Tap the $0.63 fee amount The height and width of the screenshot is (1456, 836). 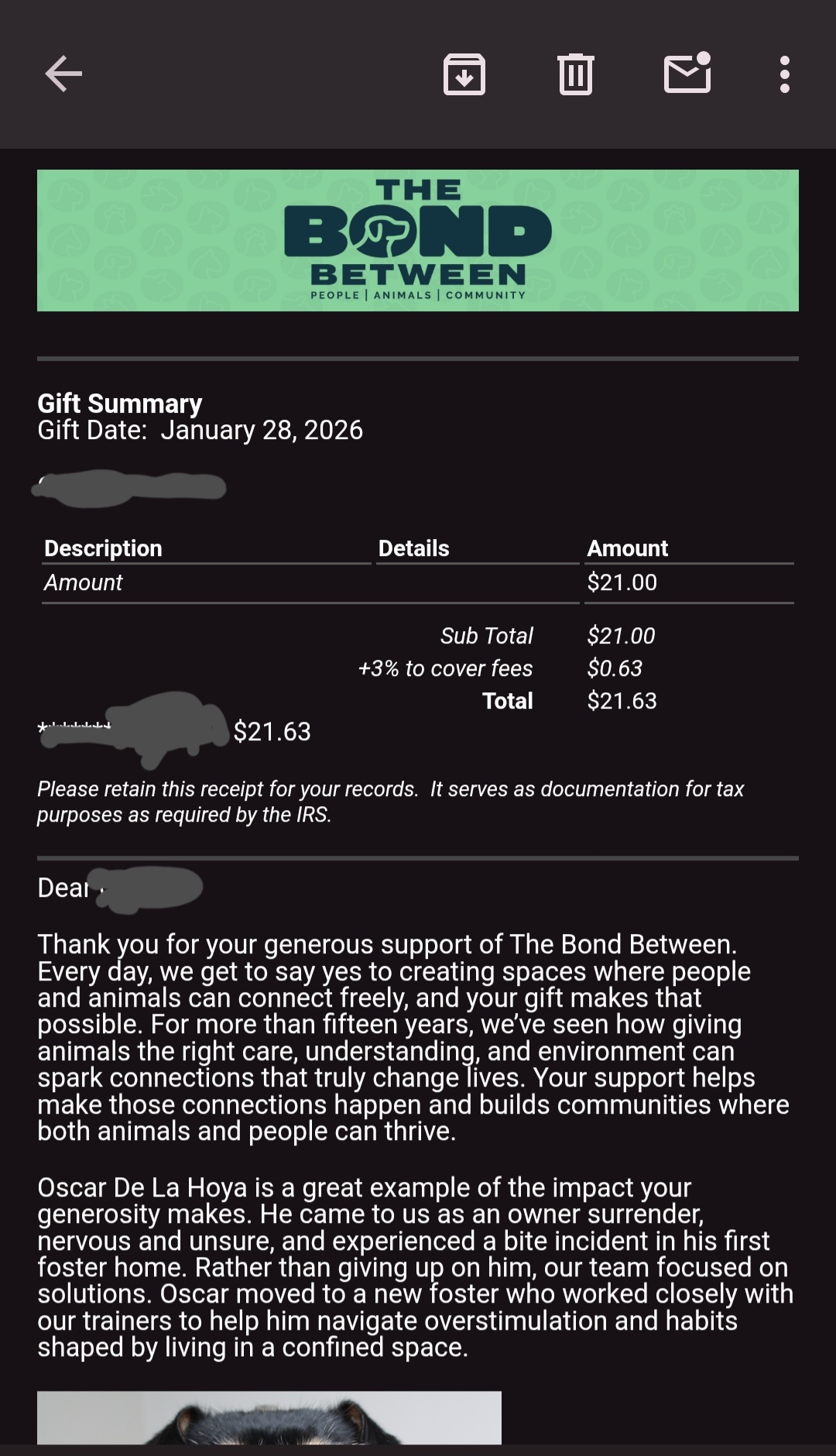615,668
